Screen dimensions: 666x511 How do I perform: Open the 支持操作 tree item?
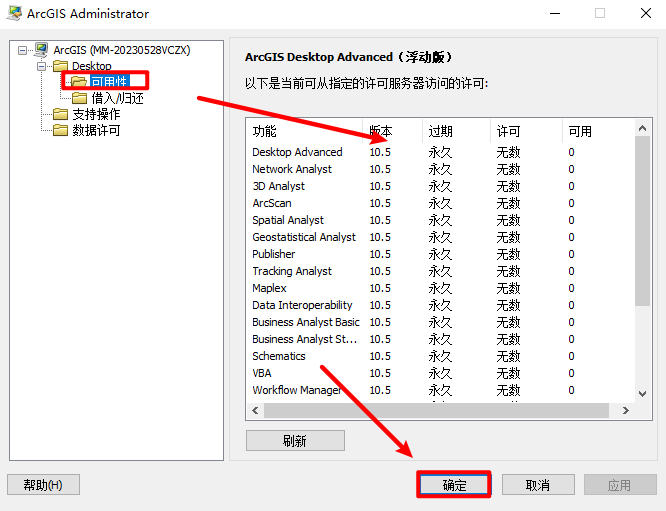[x=96, y=114]
